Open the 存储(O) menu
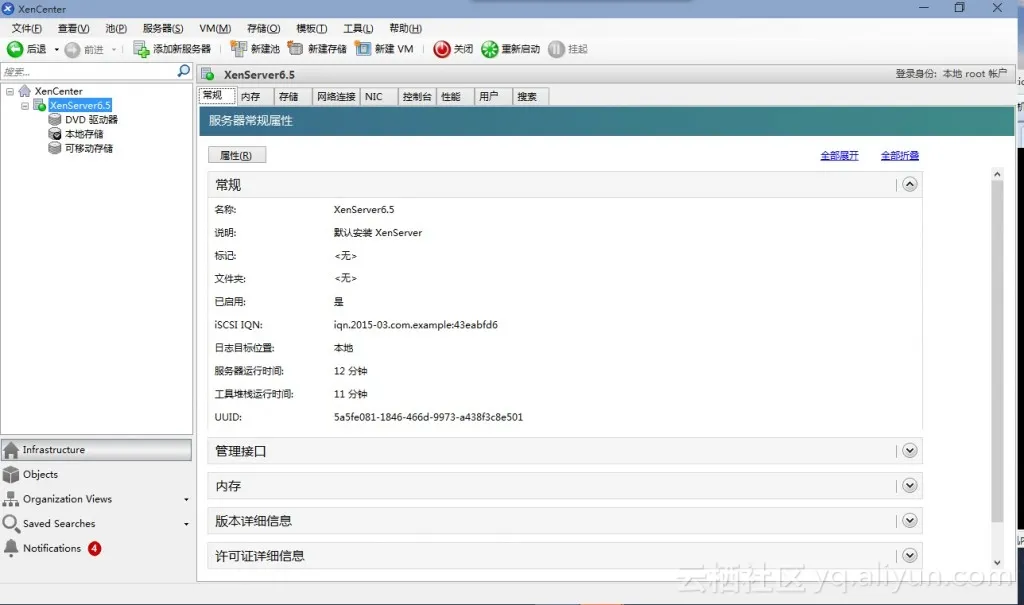Image resolution: width=1024 pixels, height=605 pixels. [x=263, y=28]
